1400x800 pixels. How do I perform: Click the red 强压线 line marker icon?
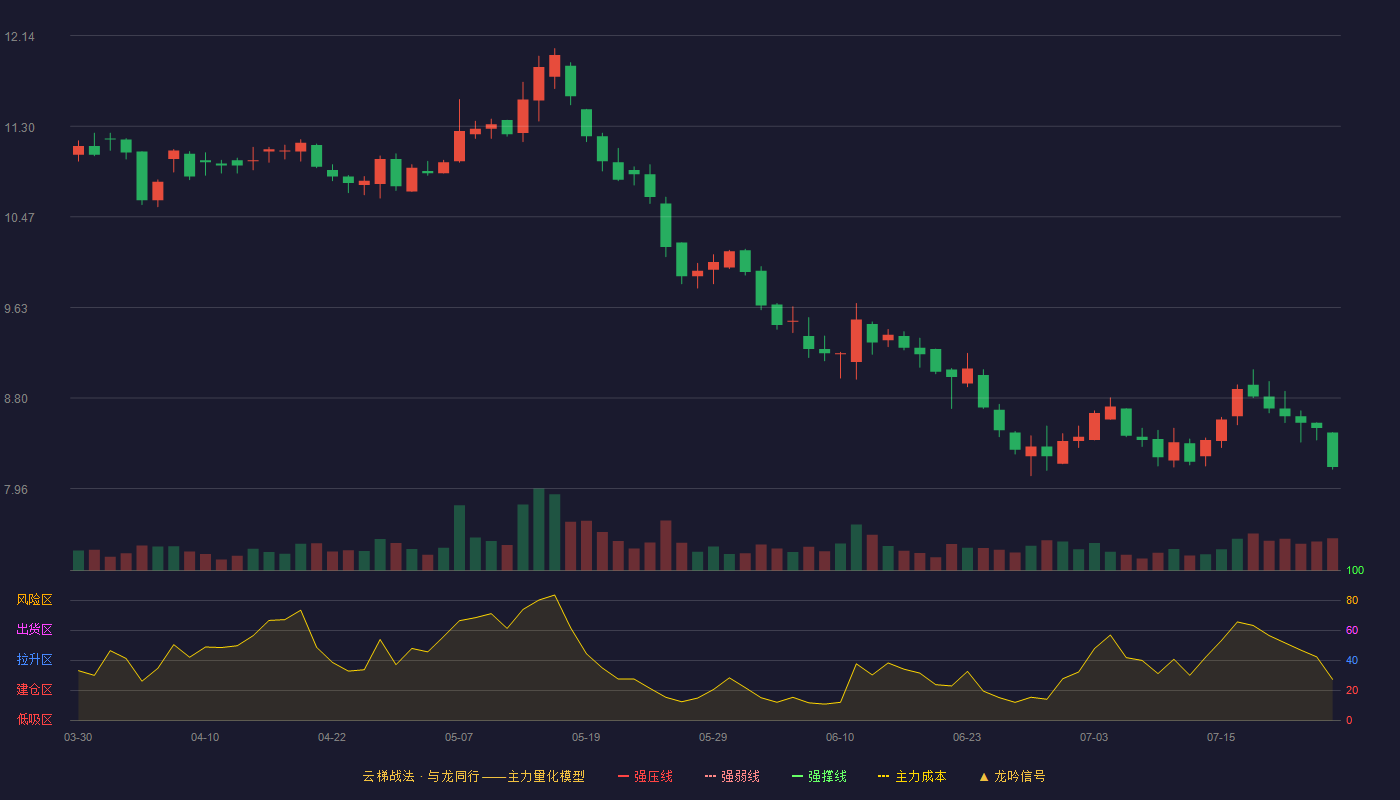[x=623, y=776]
